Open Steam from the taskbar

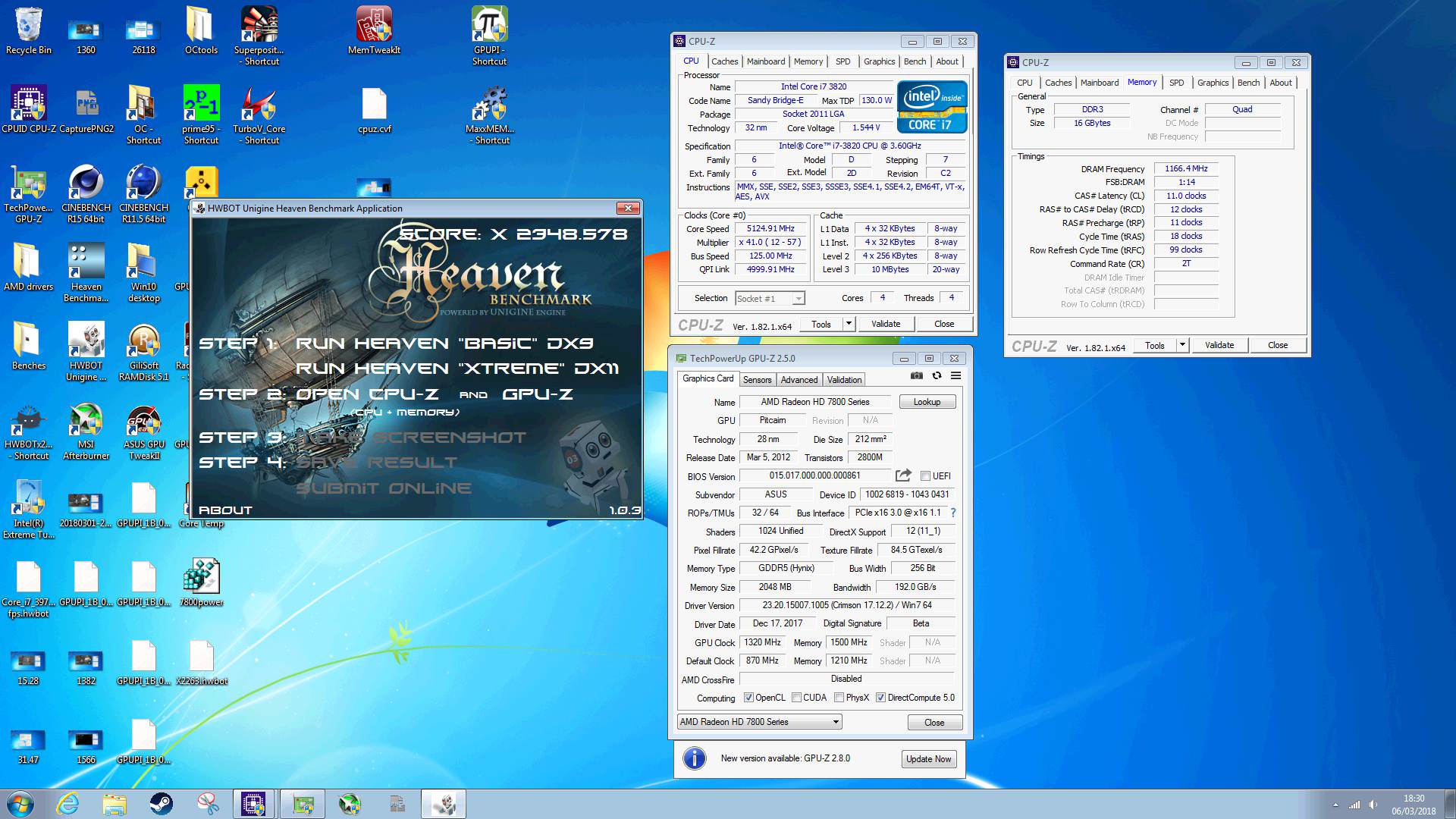161,804
